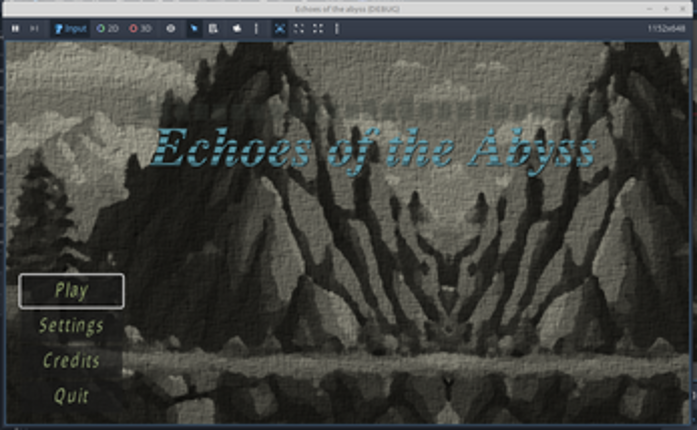Select keep aspect ratio embed icon
Image resolution: width=697 pixels, height=430 pixels.
[299, 28]
